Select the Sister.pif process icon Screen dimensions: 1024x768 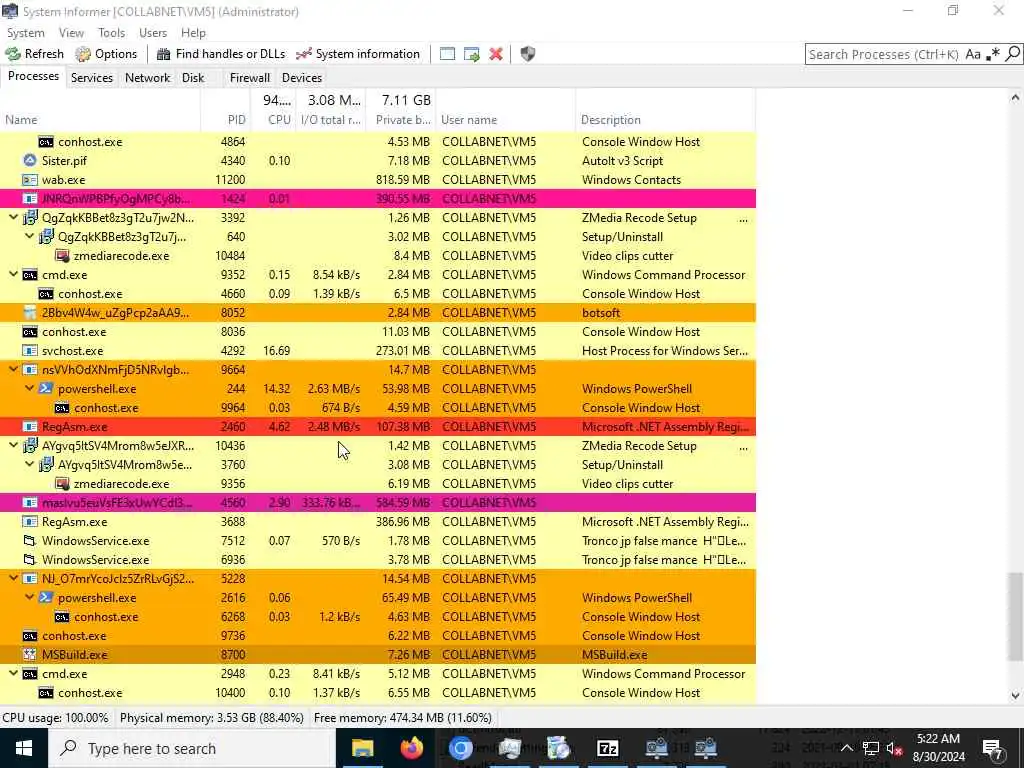(x=30, y=161)
